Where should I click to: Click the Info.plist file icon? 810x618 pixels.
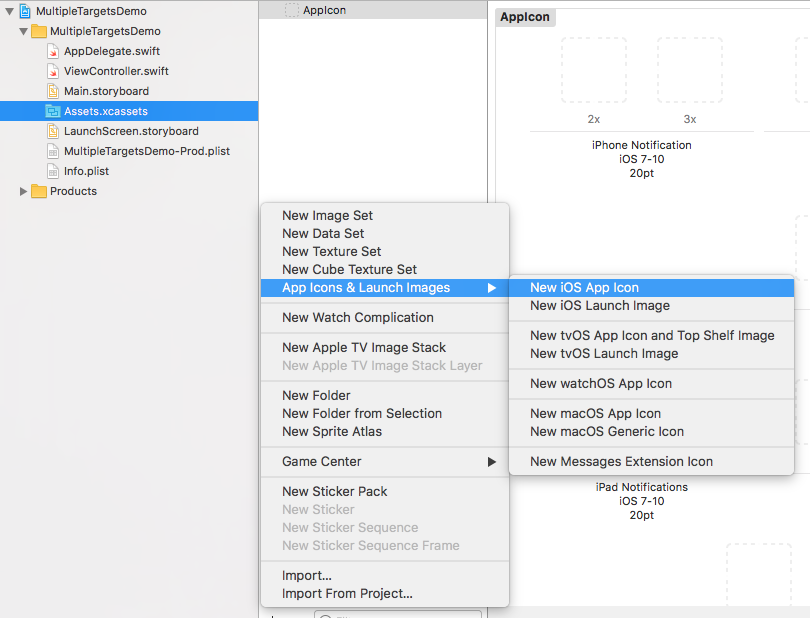pyautogui.click(x=53, y=171)
